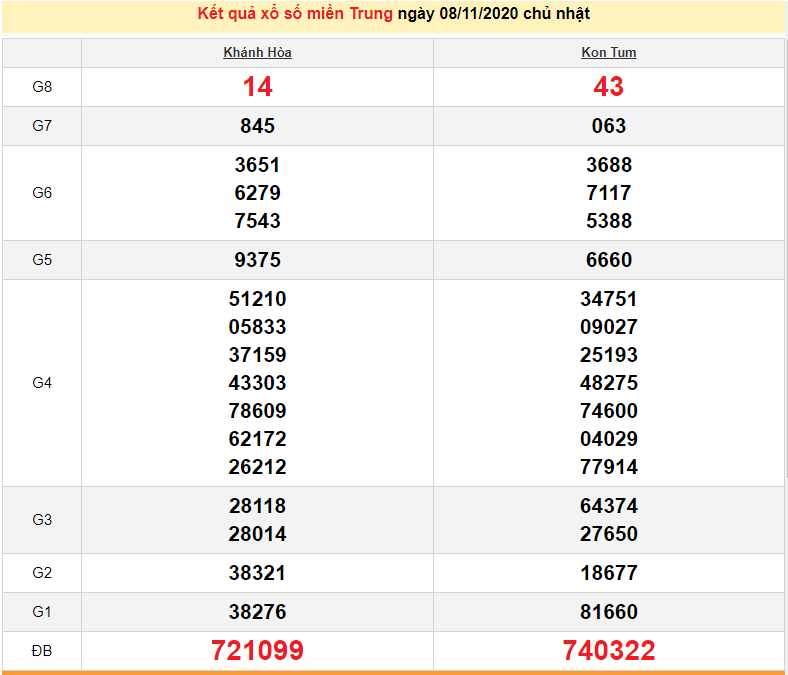
Task: Click the G4 row label
Action: (x=42, y=383)
